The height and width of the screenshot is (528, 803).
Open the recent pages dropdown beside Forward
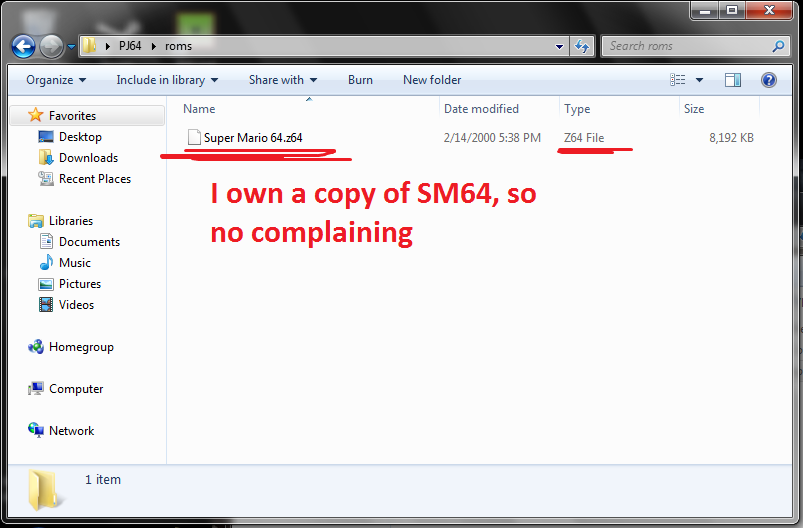71,47
